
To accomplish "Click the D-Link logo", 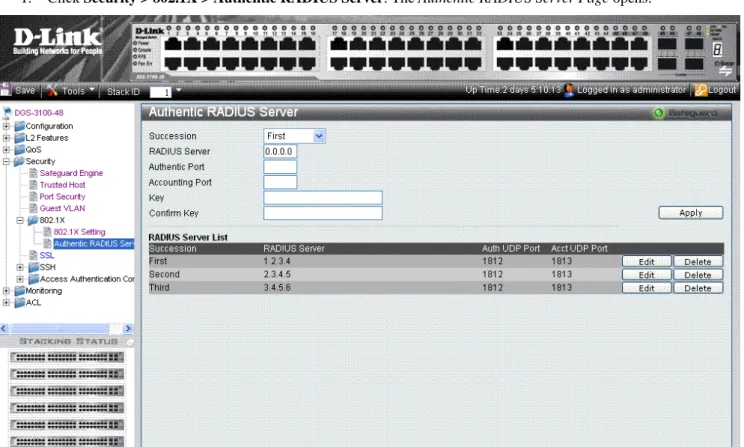I will (x=57, y=41).
